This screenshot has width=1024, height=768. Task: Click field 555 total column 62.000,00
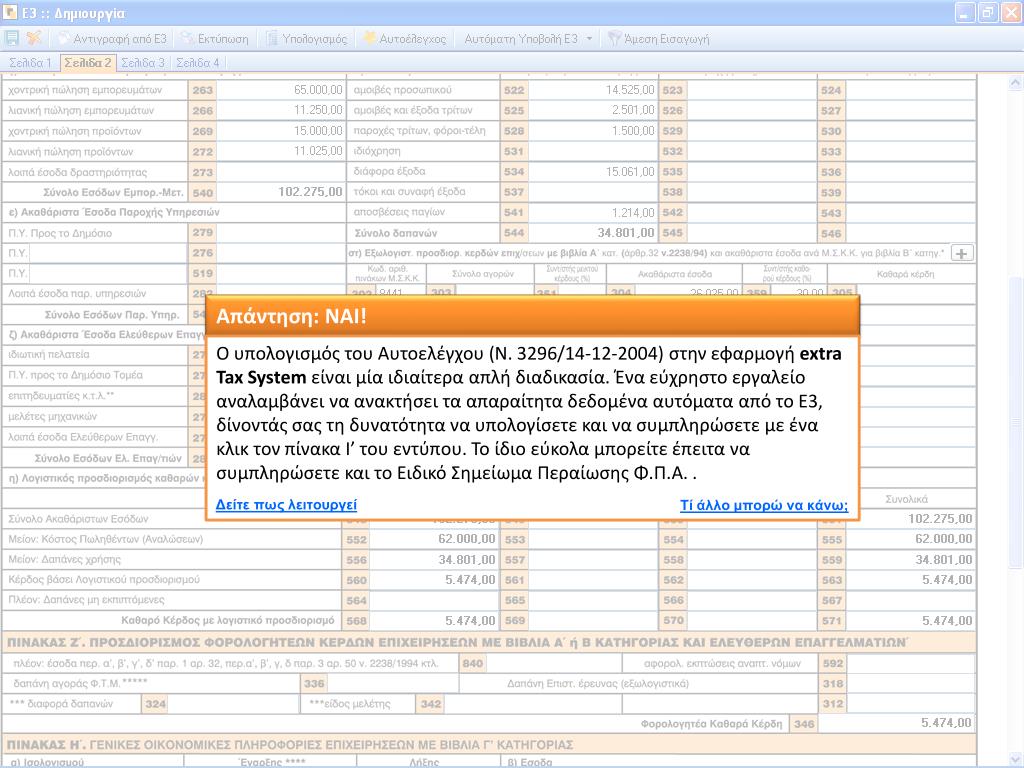coord(910,539)
